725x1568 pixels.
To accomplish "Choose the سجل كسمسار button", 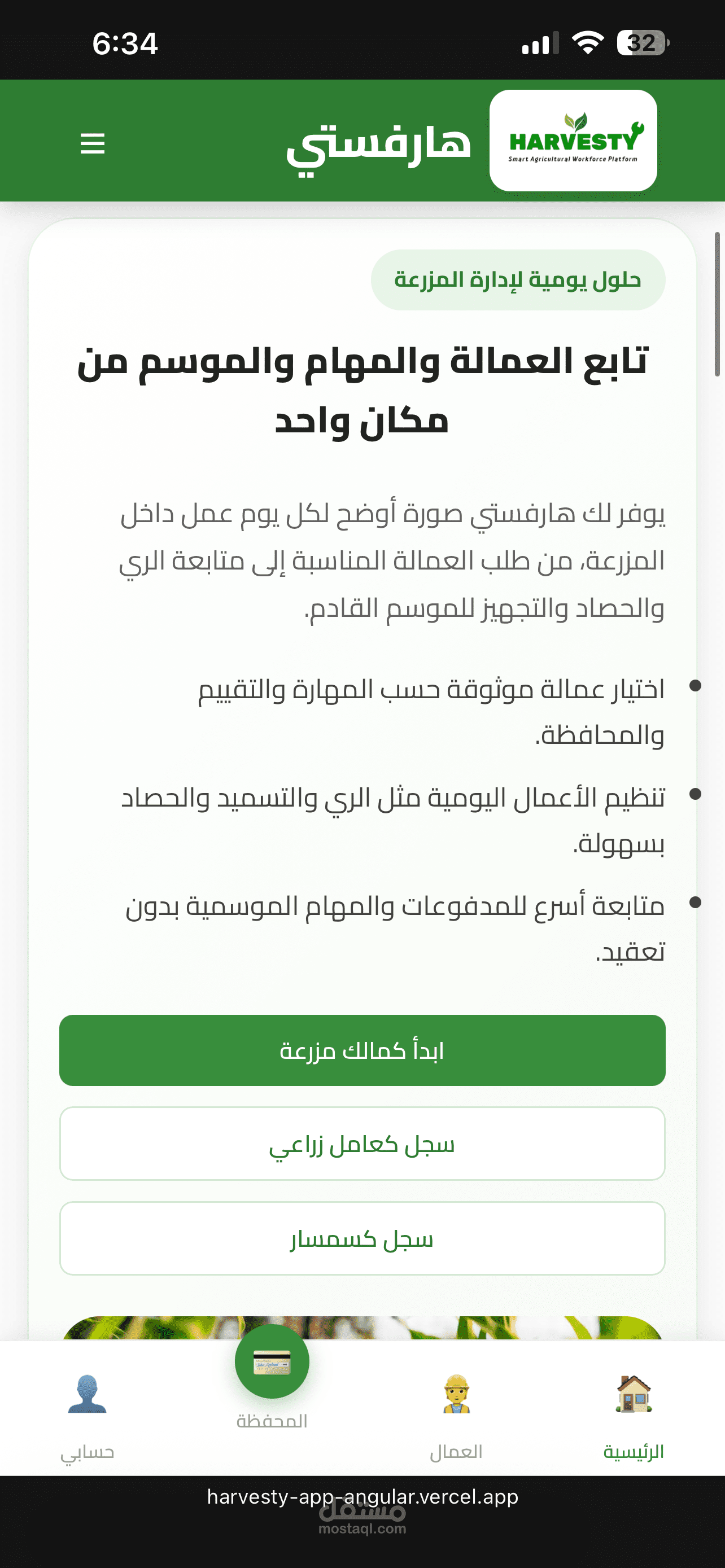I will click(362, 1238).
